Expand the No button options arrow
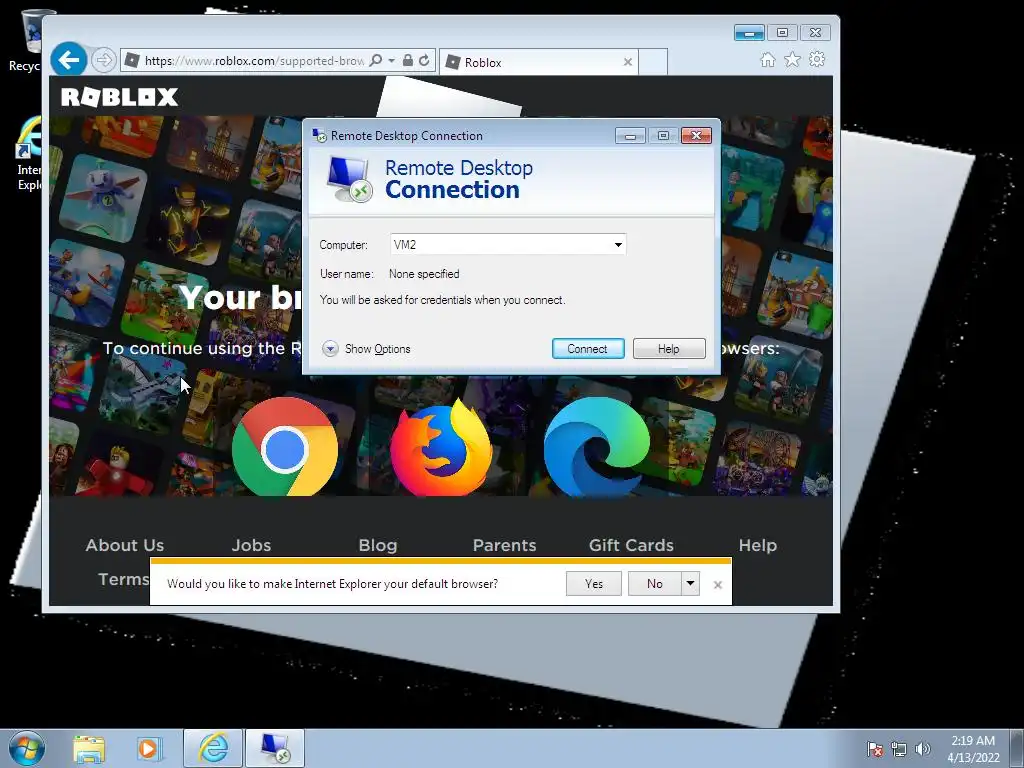Image resolution: width=1024 pixels, height=768 pixels. [x=690, y=584]
